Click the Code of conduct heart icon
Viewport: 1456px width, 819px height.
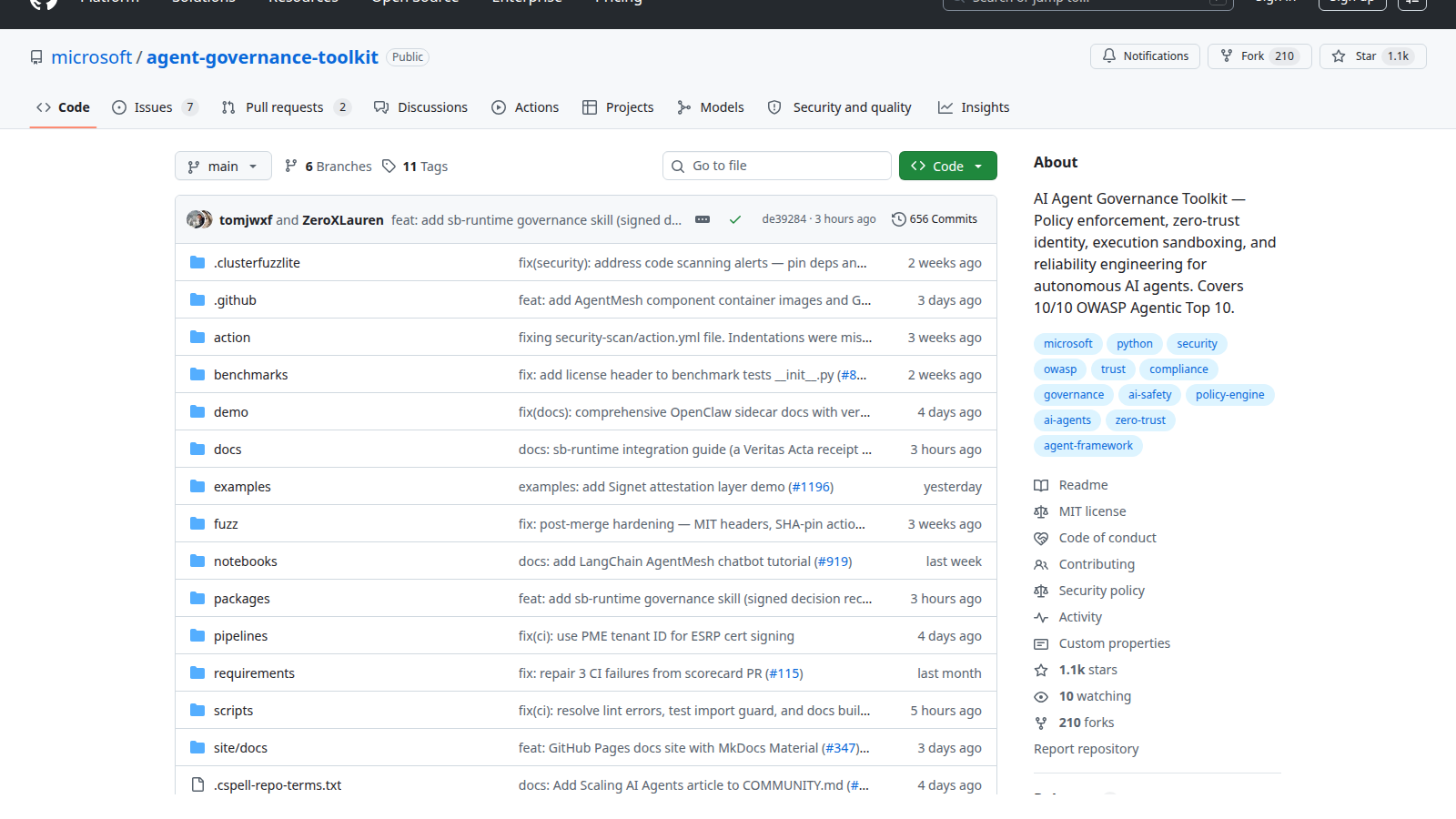[x=1041, y=538]
